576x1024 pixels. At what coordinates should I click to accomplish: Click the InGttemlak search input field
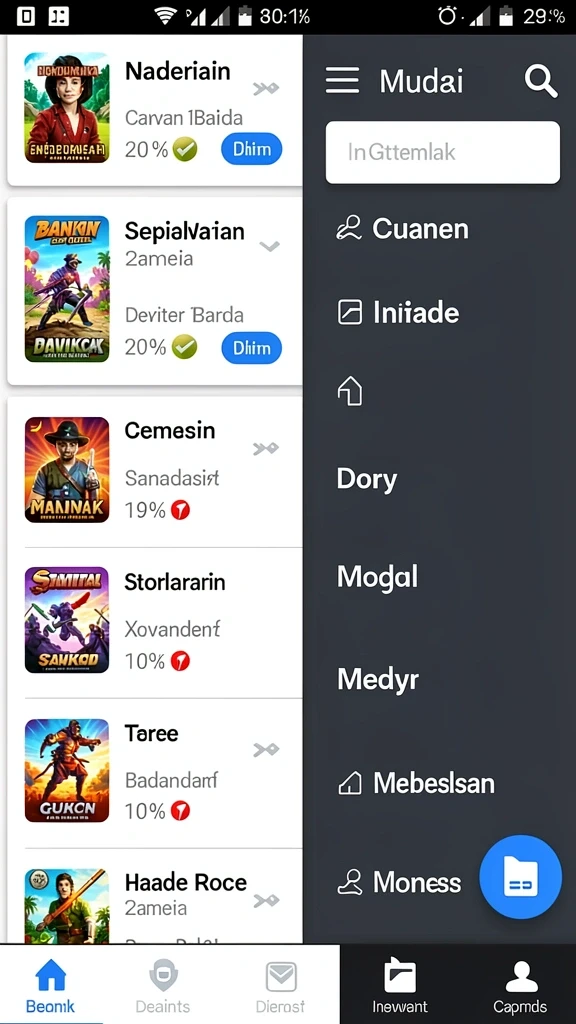(443, 152)
